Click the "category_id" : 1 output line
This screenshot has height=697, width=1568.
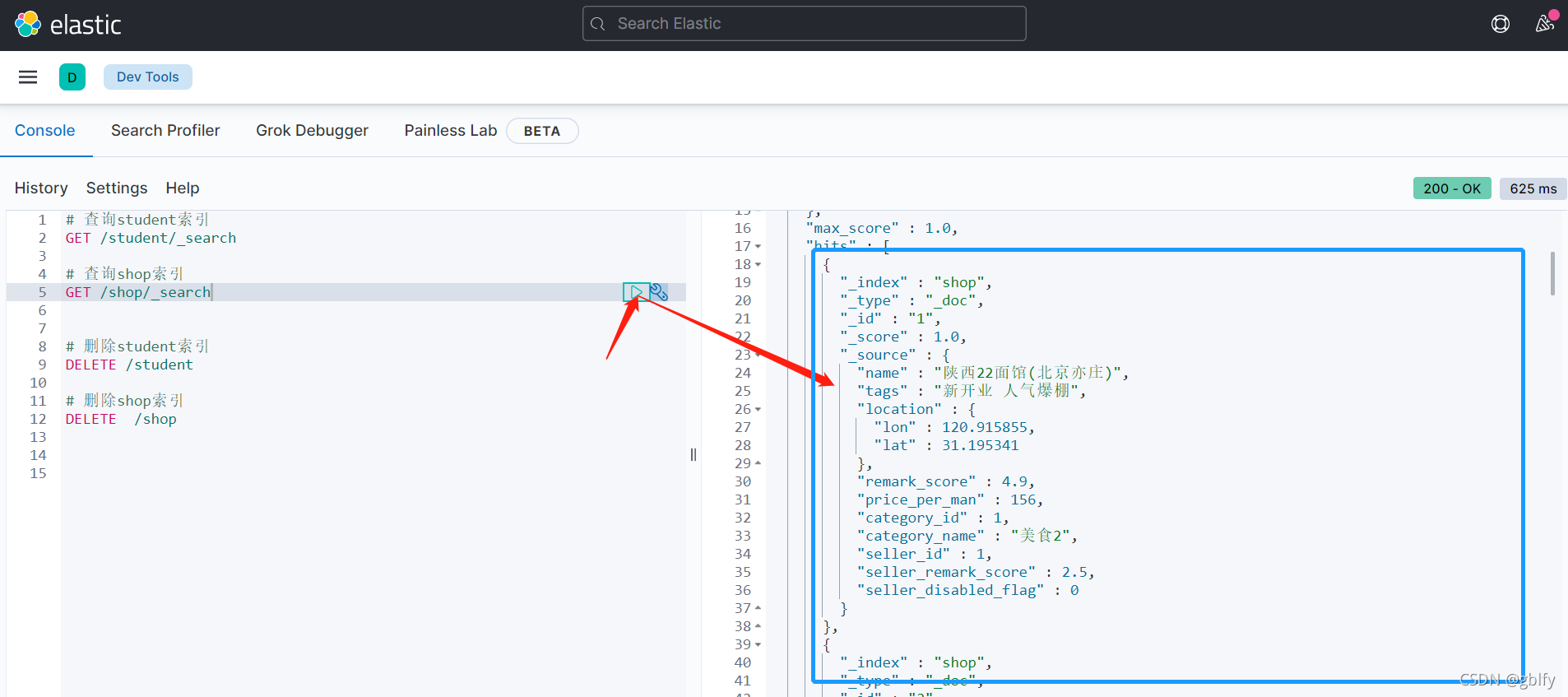pyautogui.click(x=933, y=518)
